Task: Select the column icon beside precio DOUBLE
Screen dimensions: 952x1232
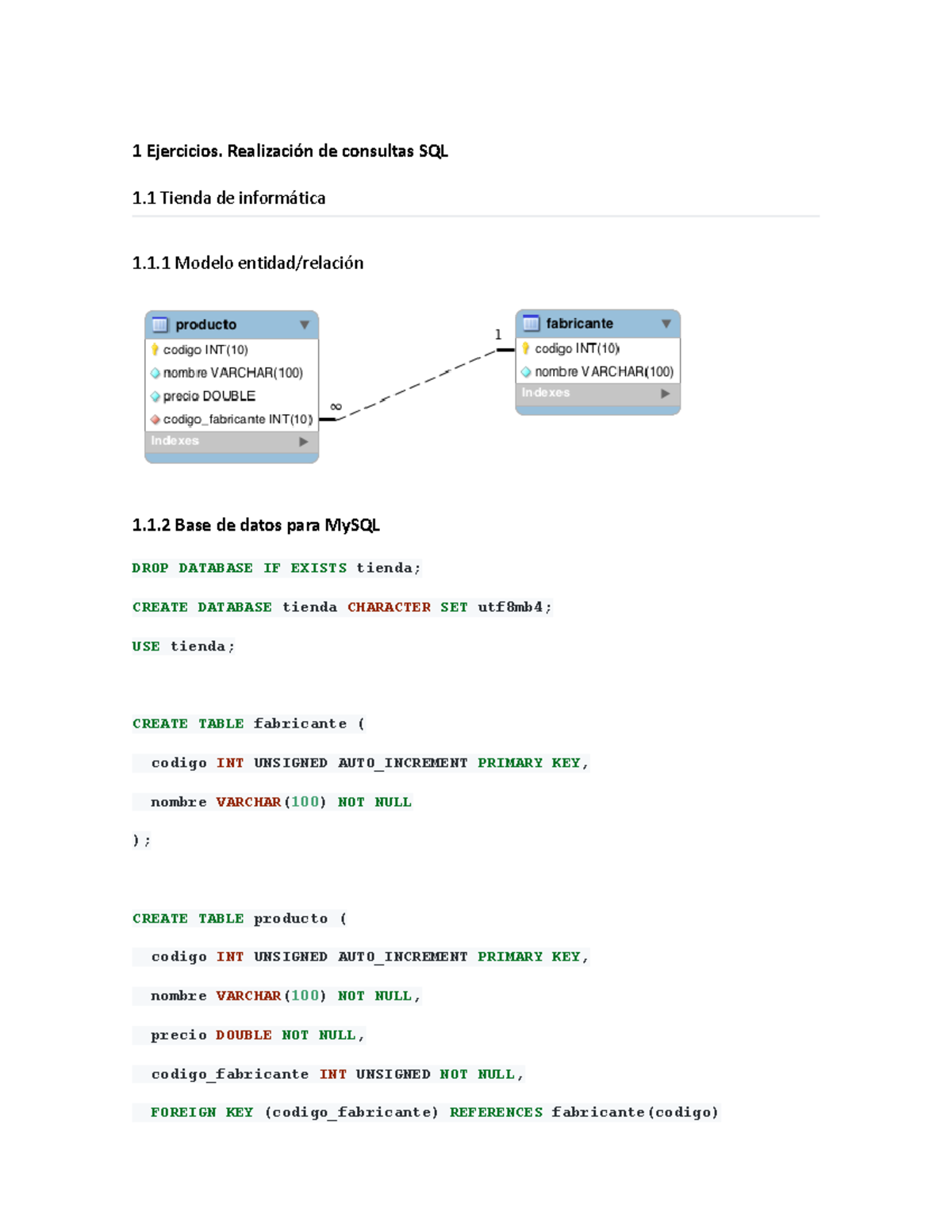Action: [x=155, y=395]
